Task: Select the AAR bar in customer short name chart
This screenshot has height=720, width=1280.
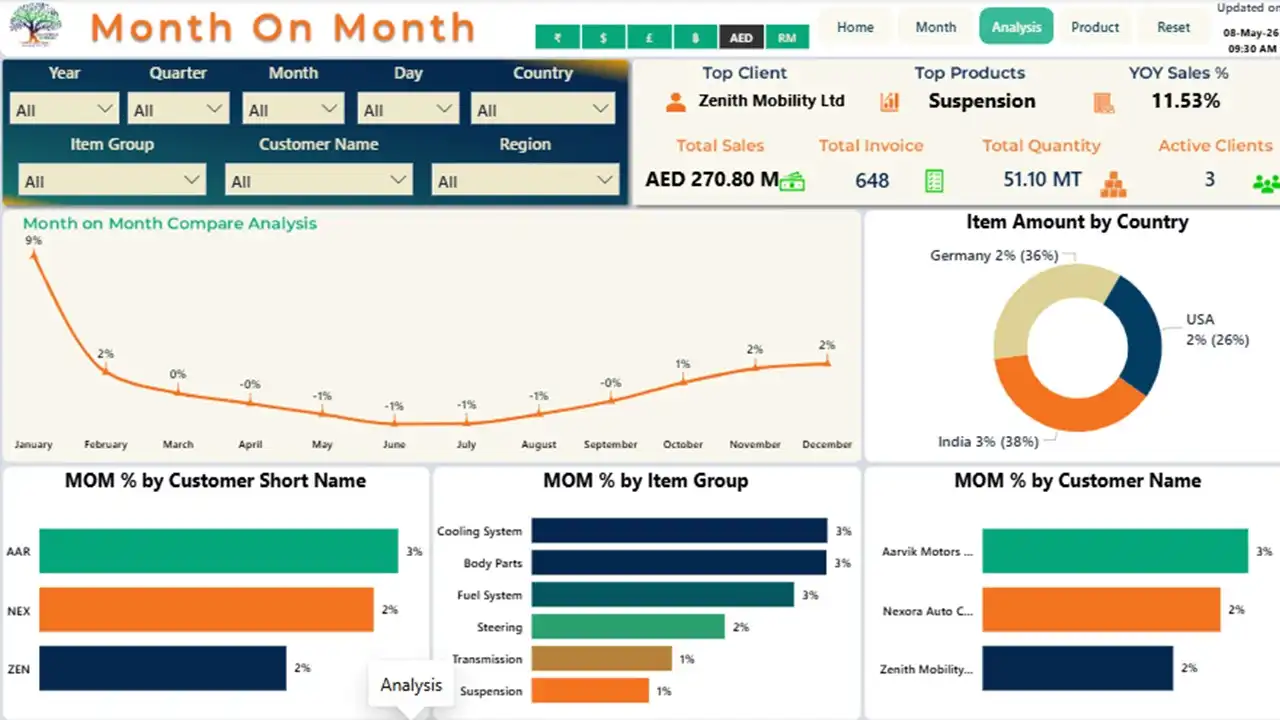Action: [x=218, y=551]
